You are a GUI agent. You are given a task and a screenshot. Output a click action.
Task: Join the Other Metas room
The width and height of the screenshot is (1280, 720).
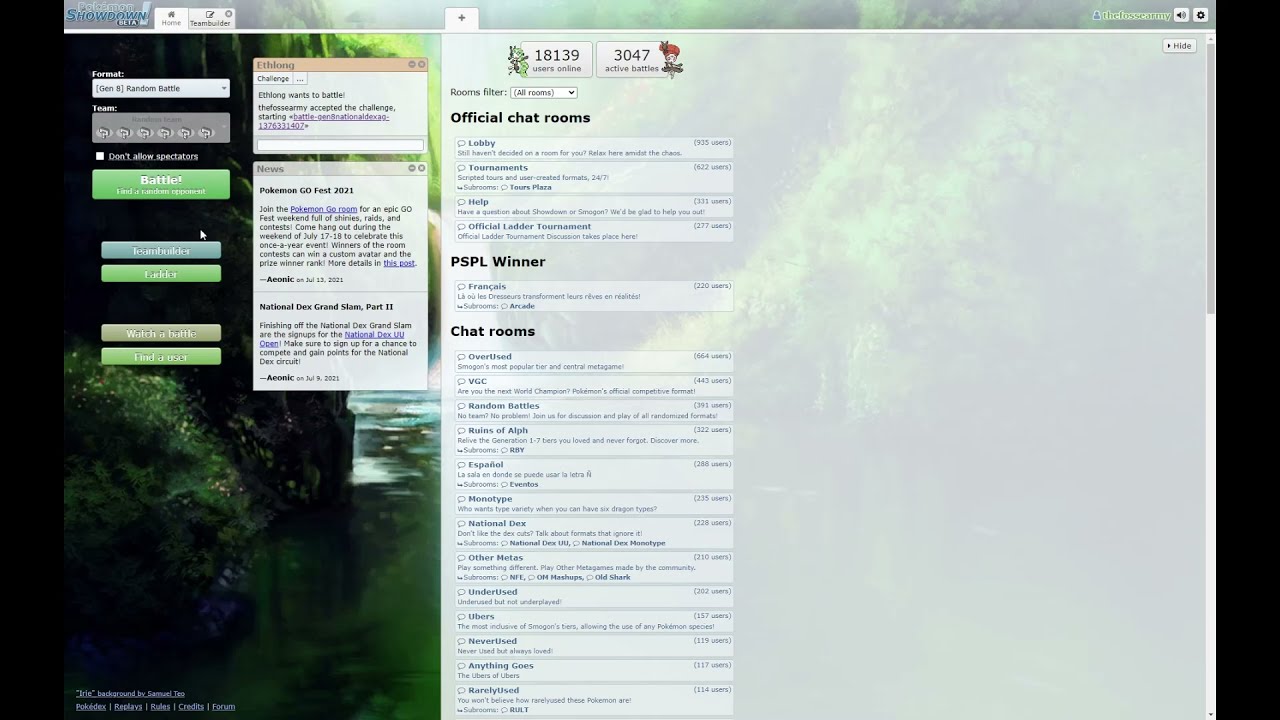click(593, 567)
